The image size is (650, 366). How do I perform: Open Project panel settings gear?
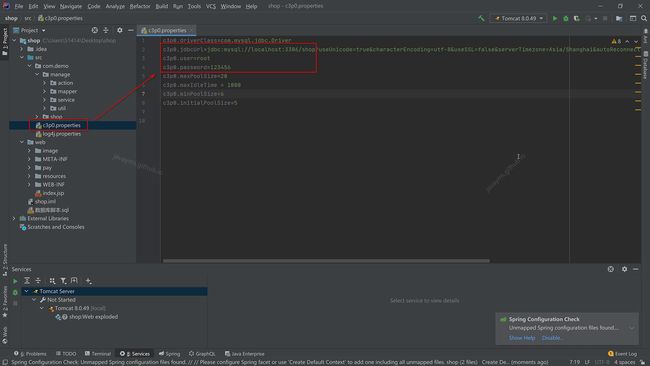click(119, 30)
